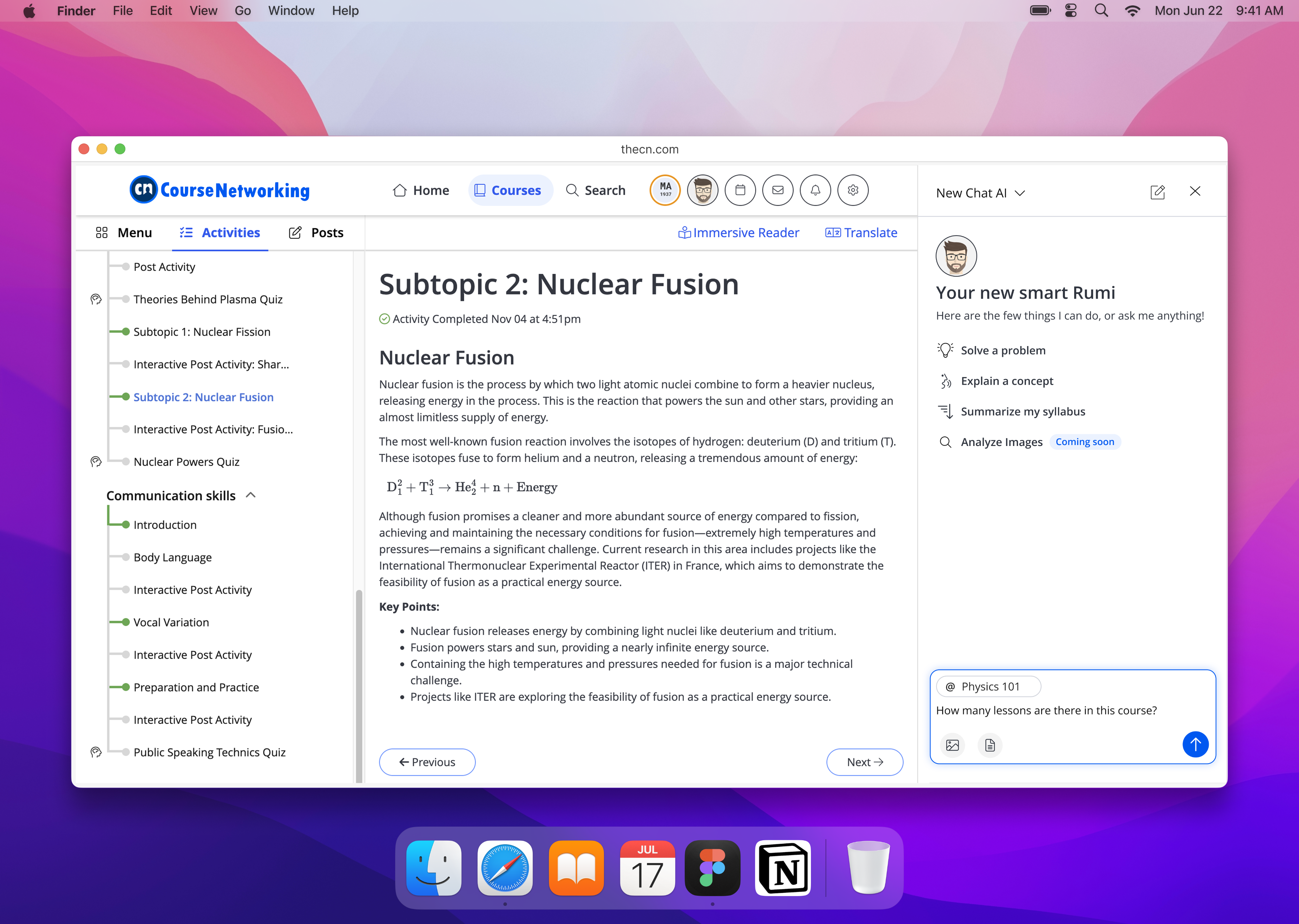
Task: Select the Nuclear Powers Quiz activity
Action: pos(186,462)
